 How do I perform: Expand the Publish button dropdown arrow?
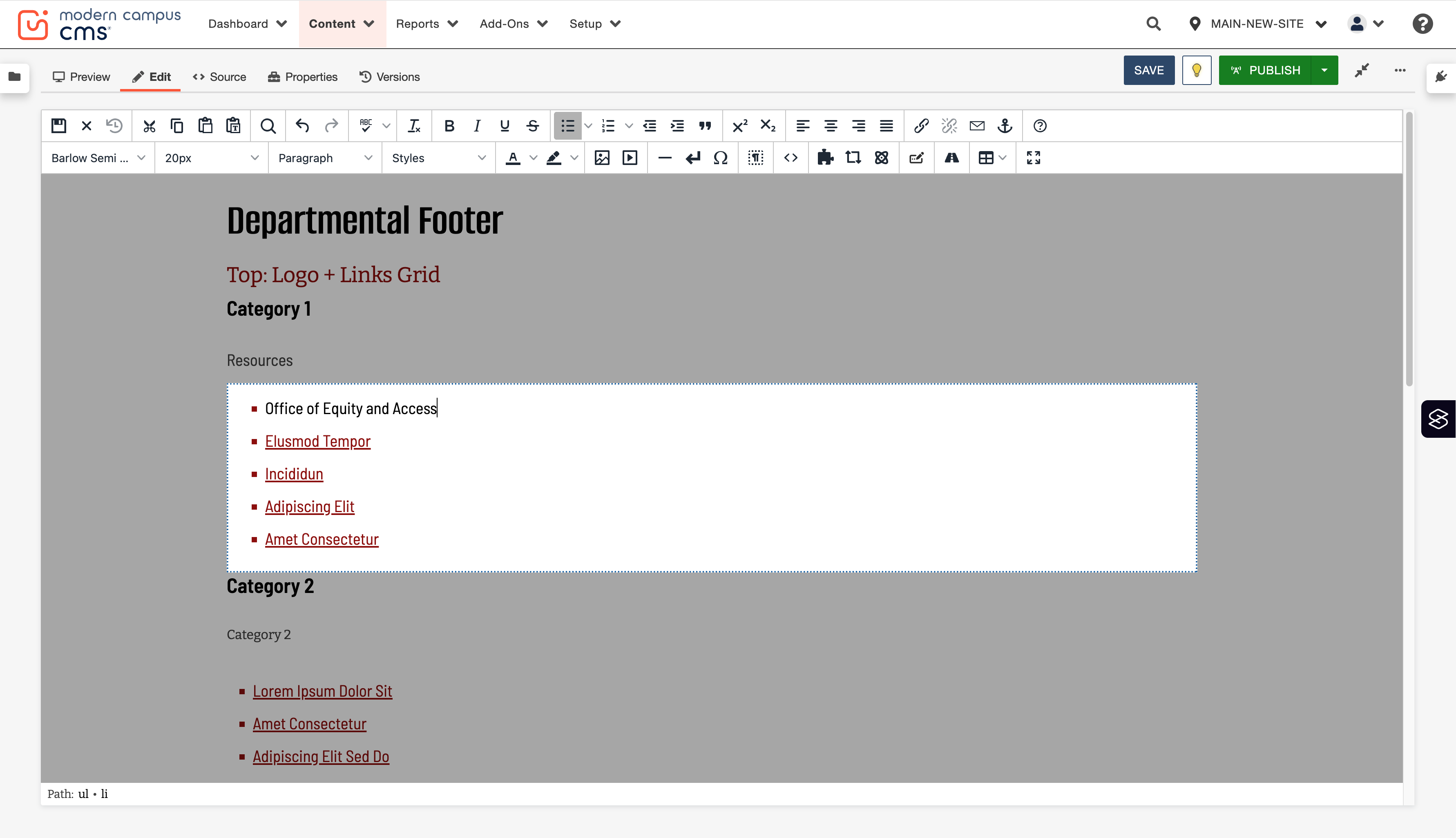point(1324,70)
